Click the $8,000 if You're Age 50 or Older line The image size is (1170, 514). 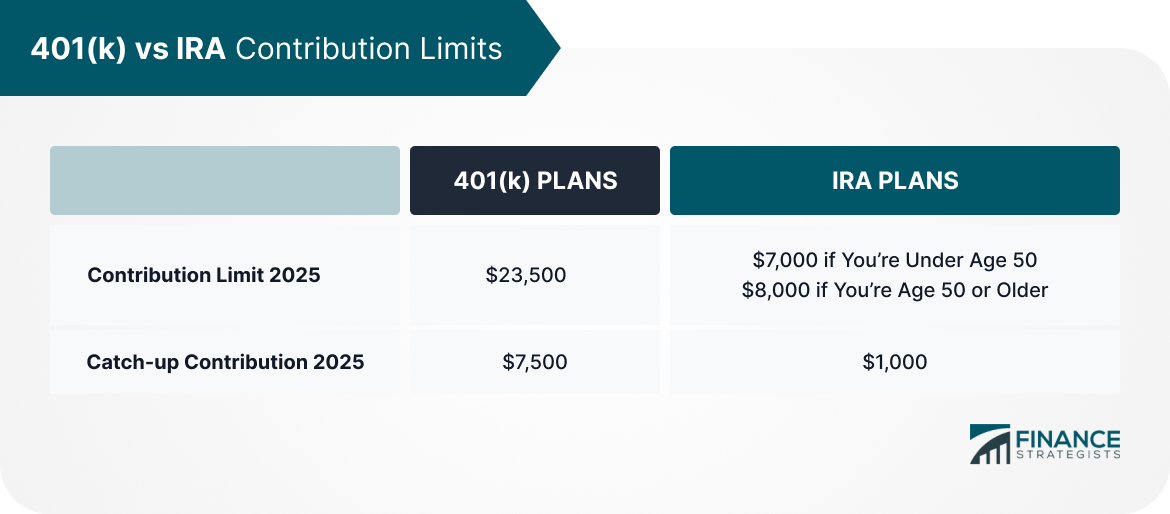click(894, 291)
